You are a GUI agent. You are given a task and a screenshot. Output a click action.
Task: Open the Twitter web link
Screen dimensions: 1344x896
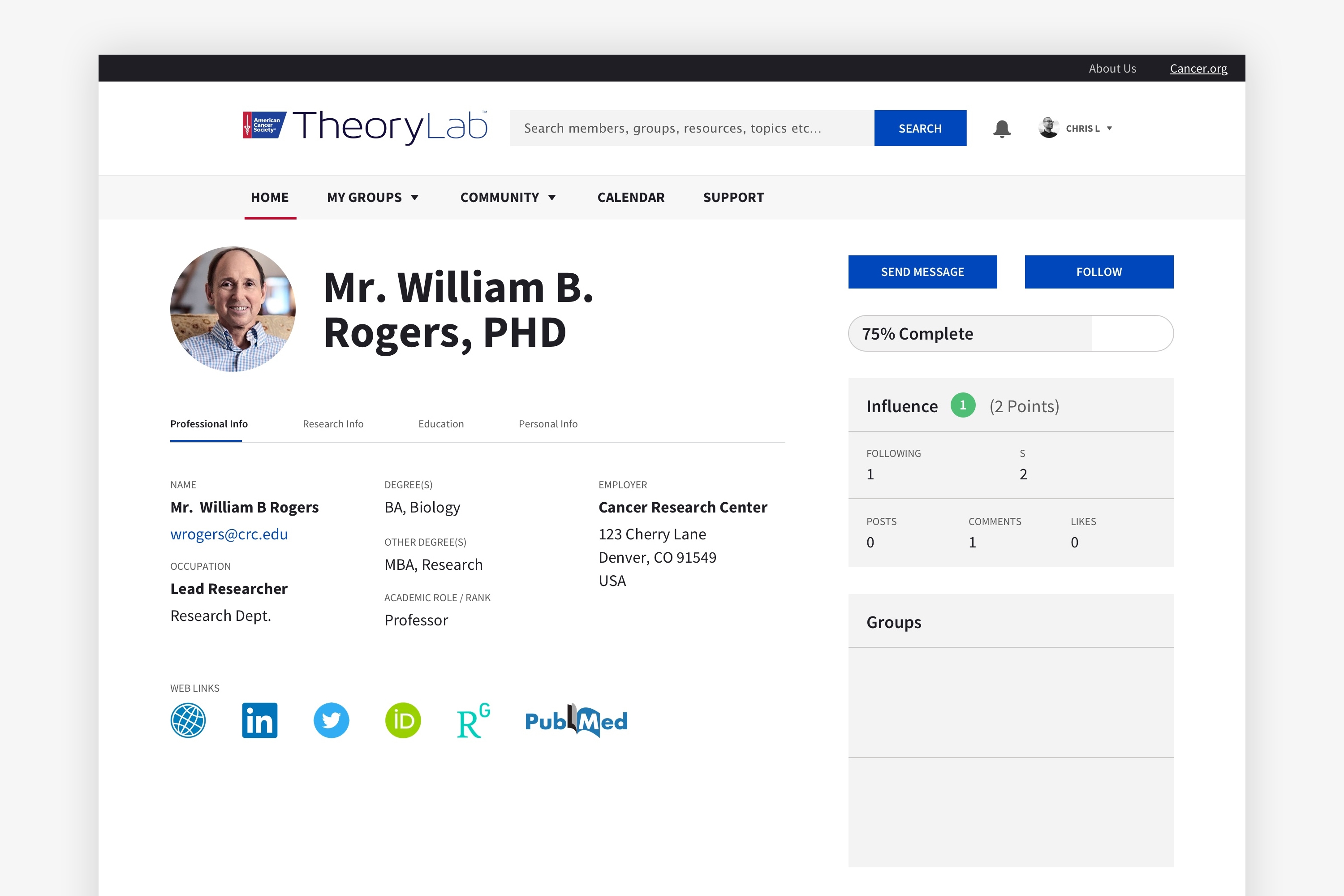tap(332, 720)
